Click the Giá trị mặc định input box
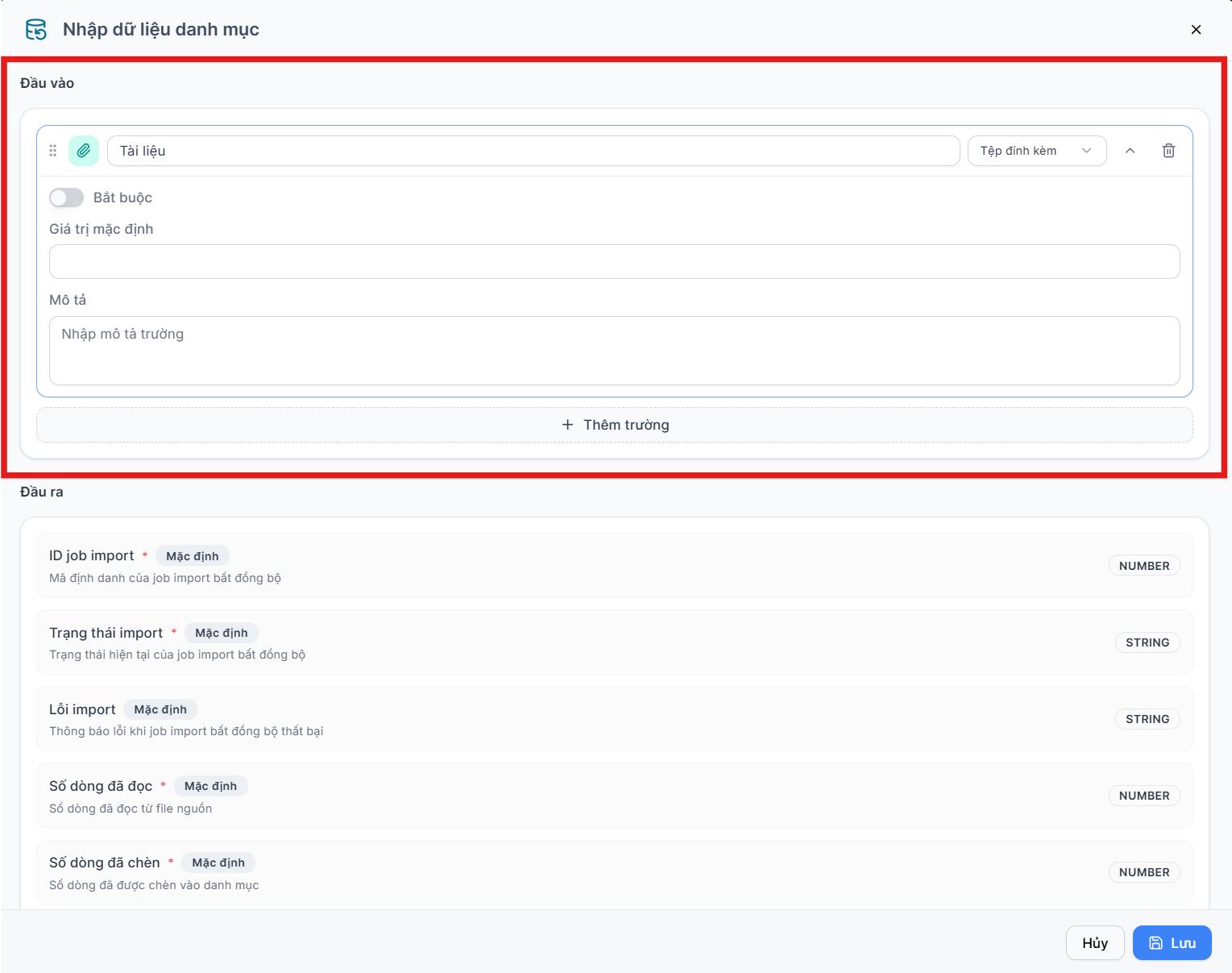This screenshot has height=973, width=1232. 614,262
